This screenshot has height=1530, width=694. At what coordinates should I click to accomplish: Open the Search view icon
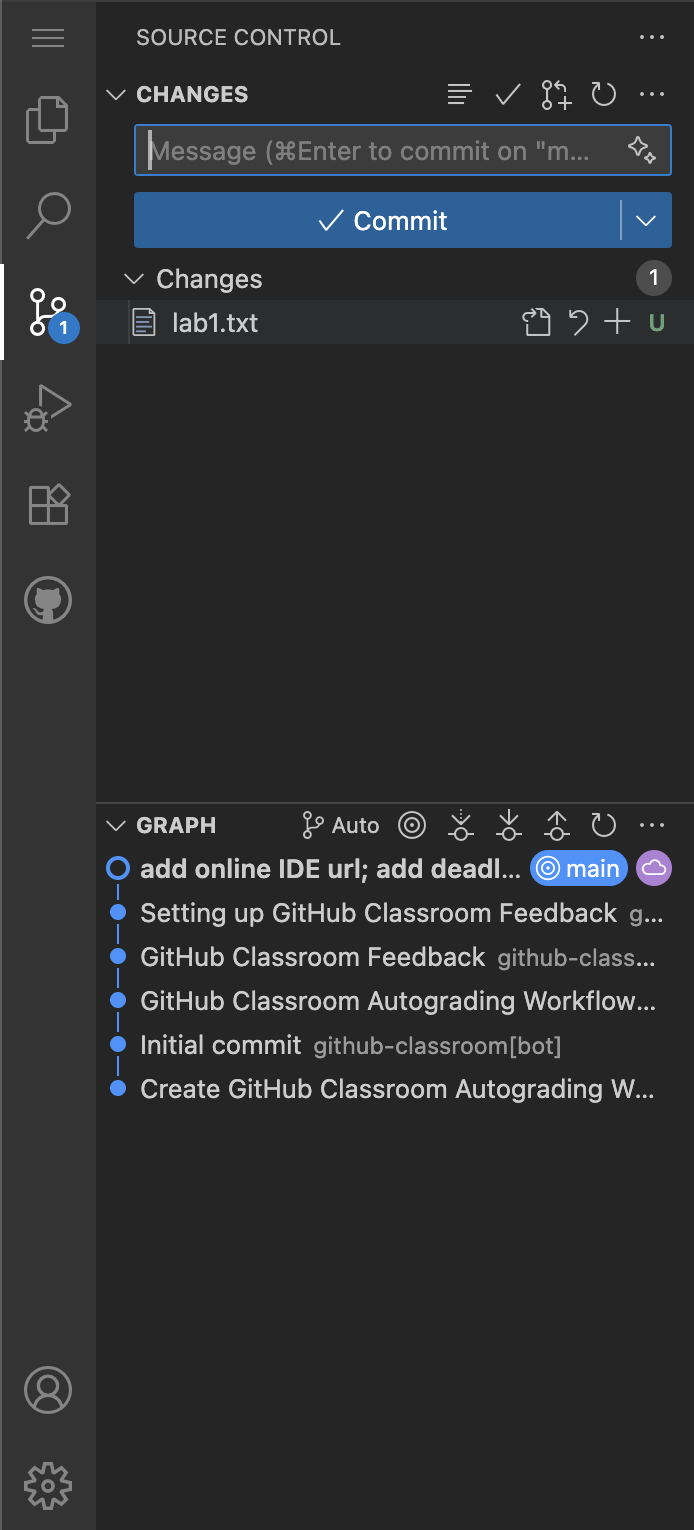click(47, 215)
